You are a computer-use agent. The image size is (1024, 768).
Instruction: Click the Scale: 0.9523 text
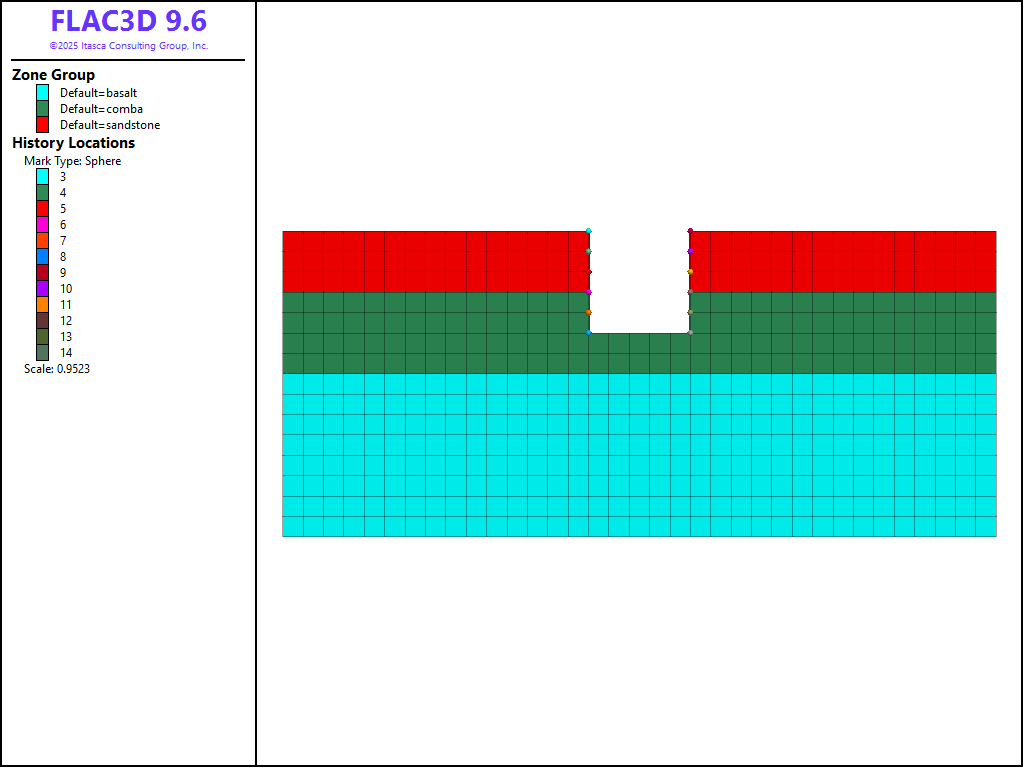pos(57,369)
